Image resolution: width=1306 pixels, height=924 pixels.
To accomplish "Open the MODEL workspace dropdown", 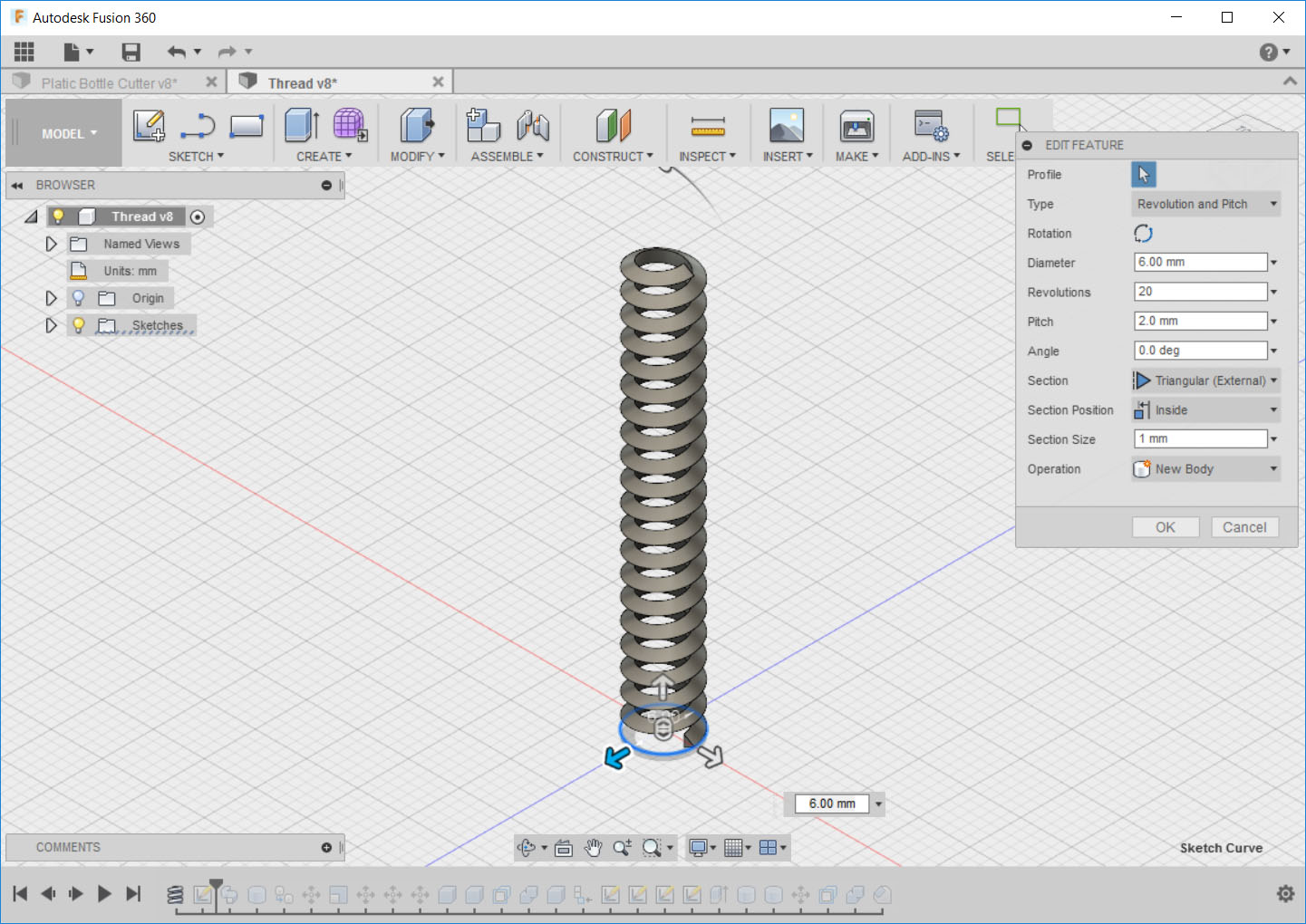I will click(x=69, y=133).
